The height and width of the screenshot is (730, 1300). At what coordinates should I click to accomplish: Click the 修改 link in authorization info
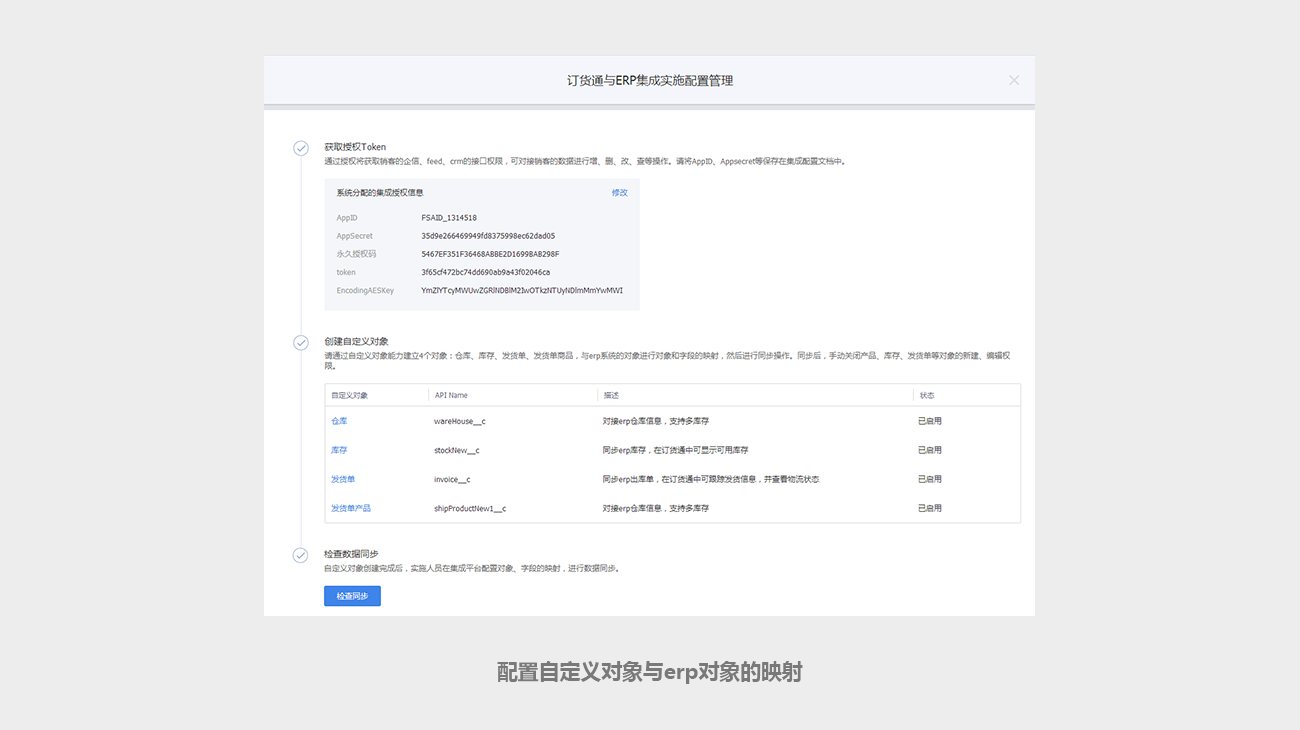pyautogui.click(x=619, y=193)
